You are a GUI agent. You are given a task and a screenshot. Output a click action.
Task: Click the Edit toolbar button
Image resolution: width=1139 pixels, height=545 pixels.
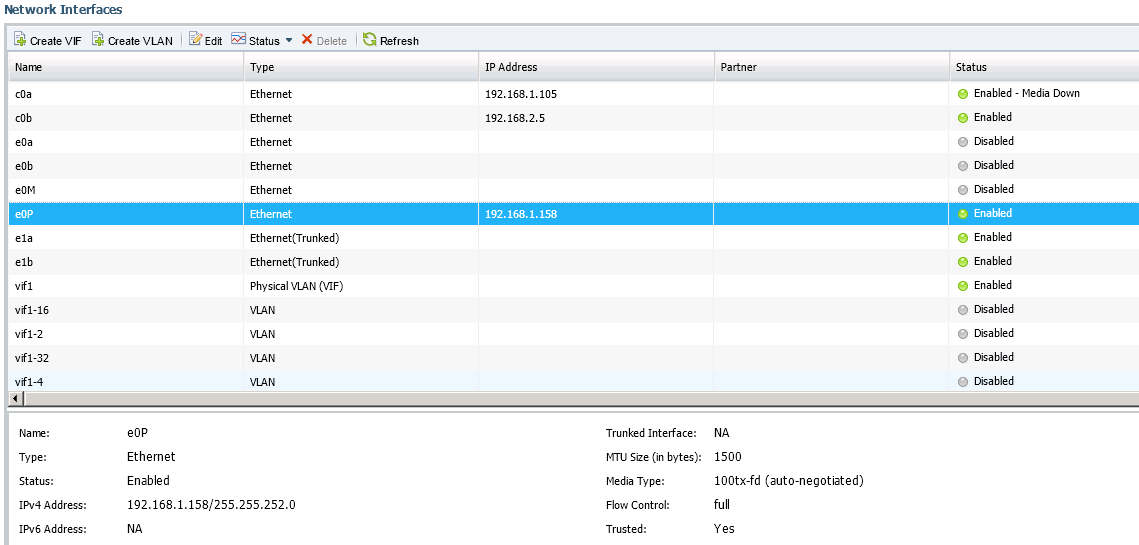(206, 40)
